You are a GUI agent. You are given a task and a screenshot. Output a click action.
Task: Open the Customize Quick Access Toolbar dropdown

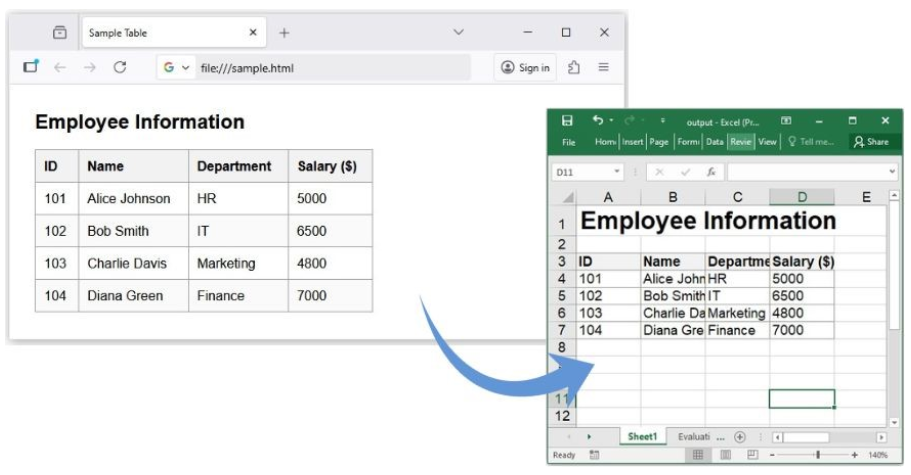662,121
